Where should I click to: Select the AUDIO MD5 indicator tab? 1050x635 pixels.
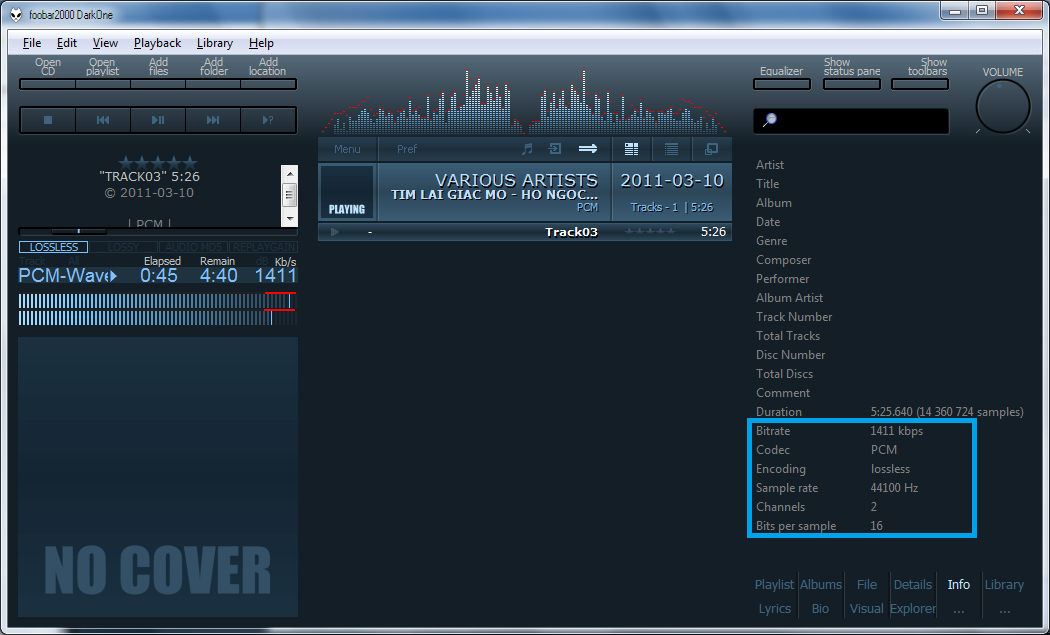194,247
